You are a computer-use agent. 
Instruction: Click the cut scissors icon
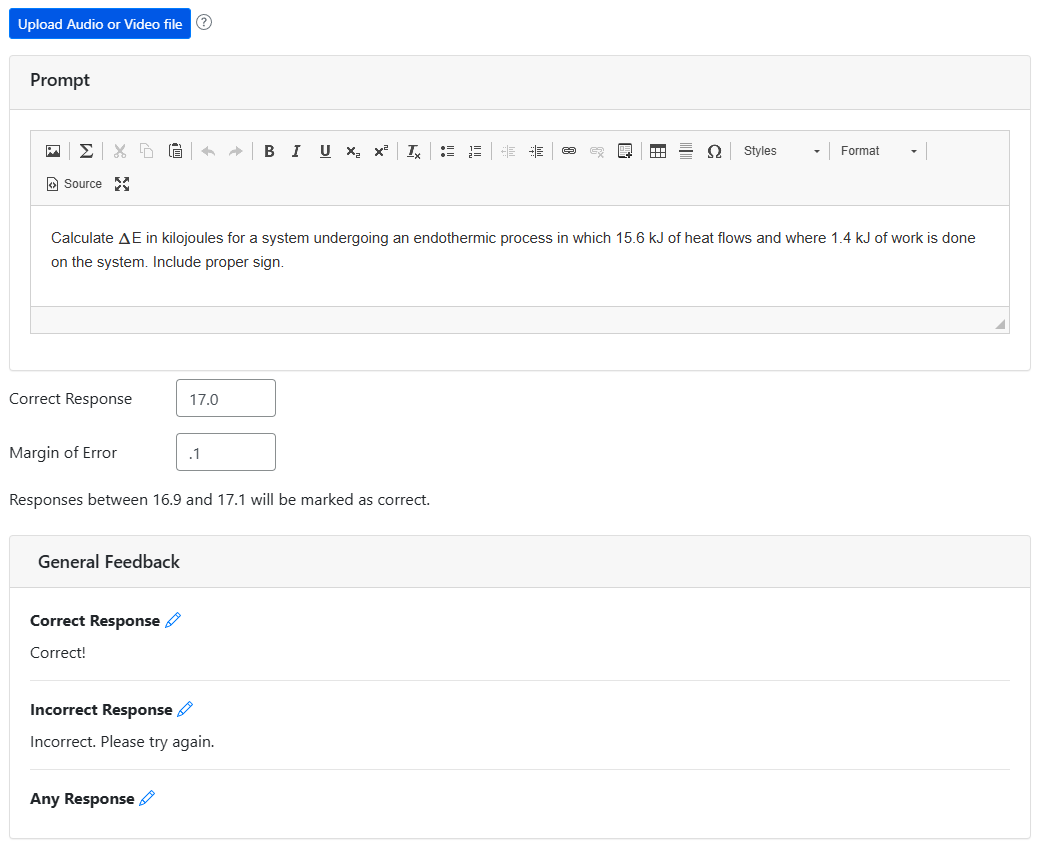point(120,151)
